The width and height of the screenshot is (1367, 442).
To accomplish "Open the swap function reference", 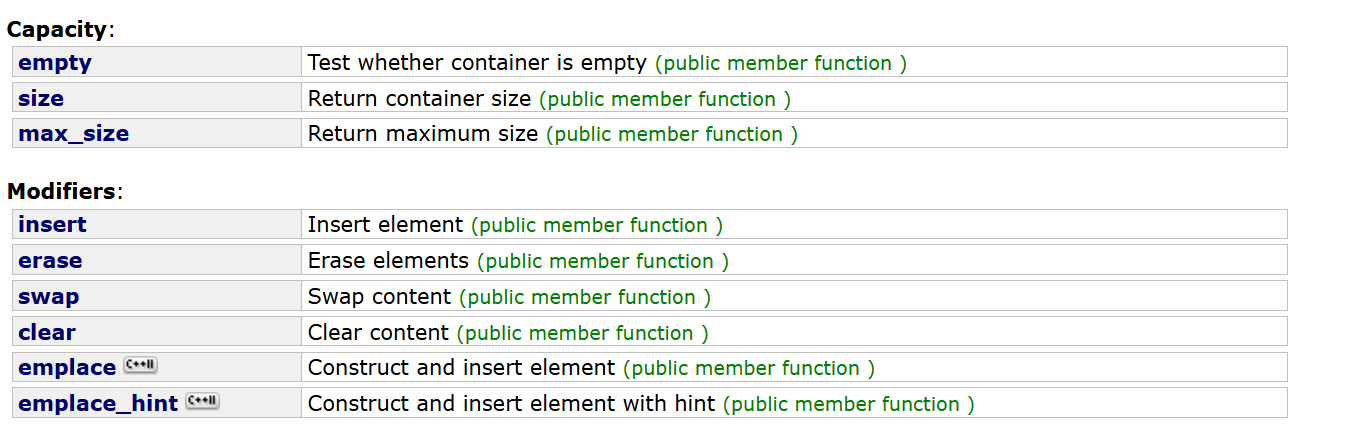I will coord(48,297).
